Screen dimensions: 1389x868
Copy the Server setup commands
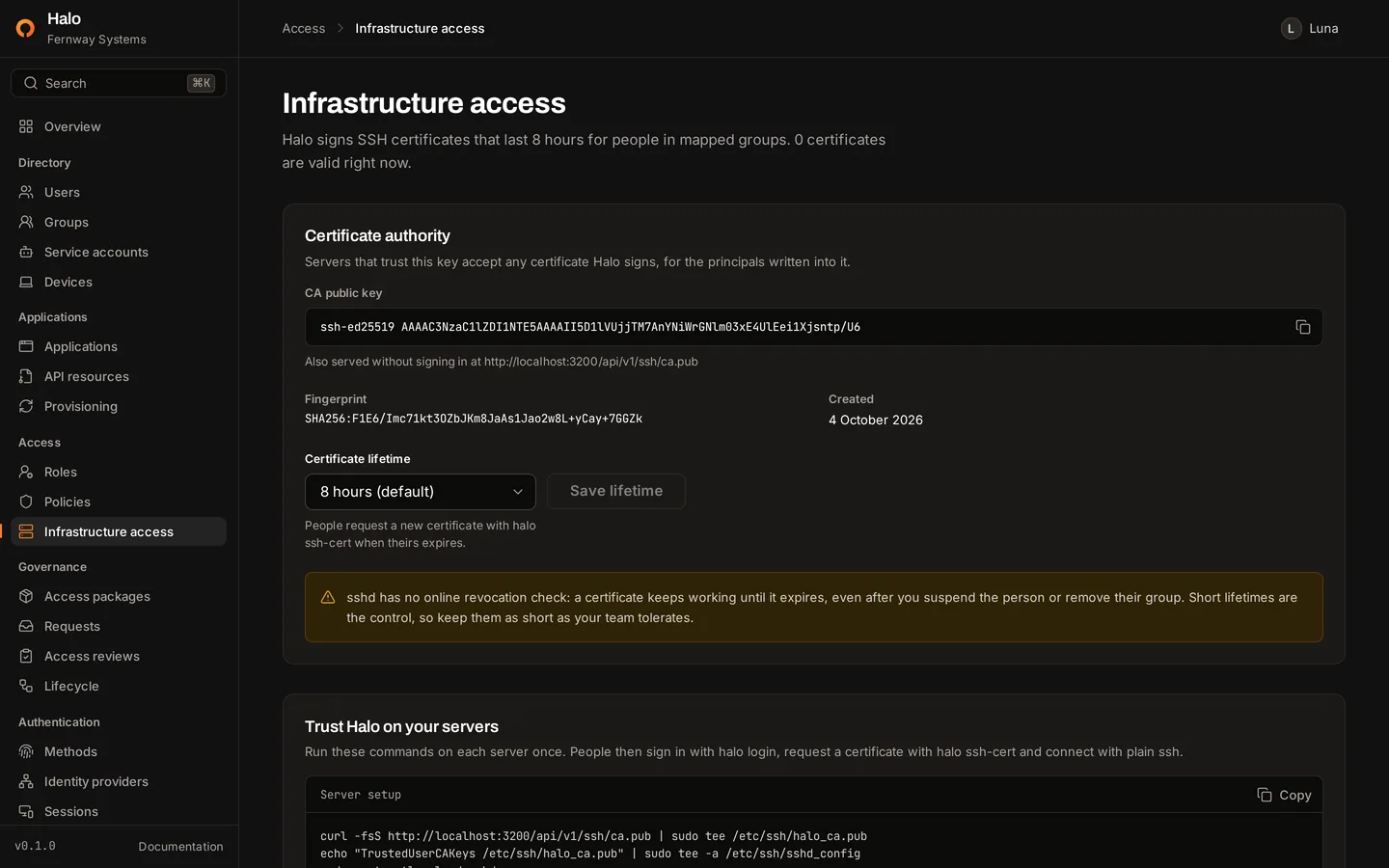point(1284,795)
